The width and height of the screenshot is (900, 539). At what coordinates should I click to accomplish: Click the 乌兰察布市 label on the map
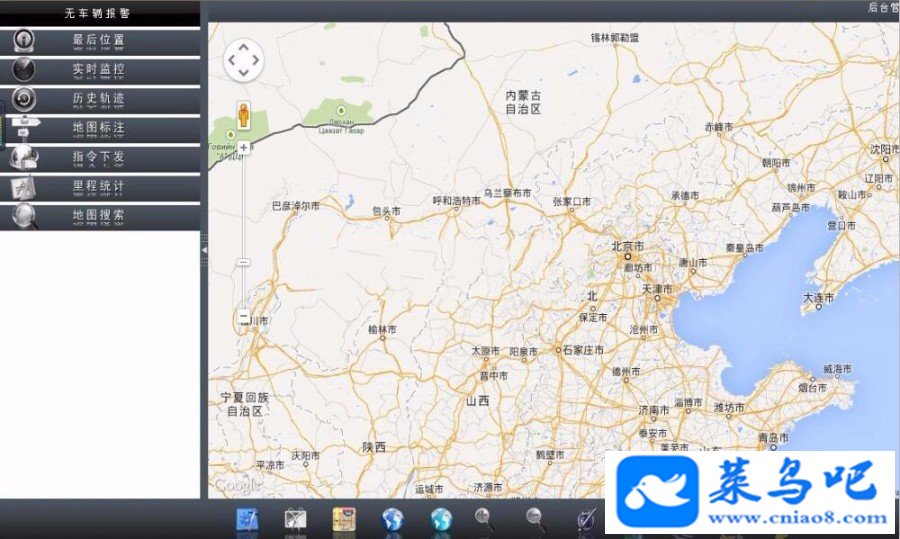(x=507, y=193)
